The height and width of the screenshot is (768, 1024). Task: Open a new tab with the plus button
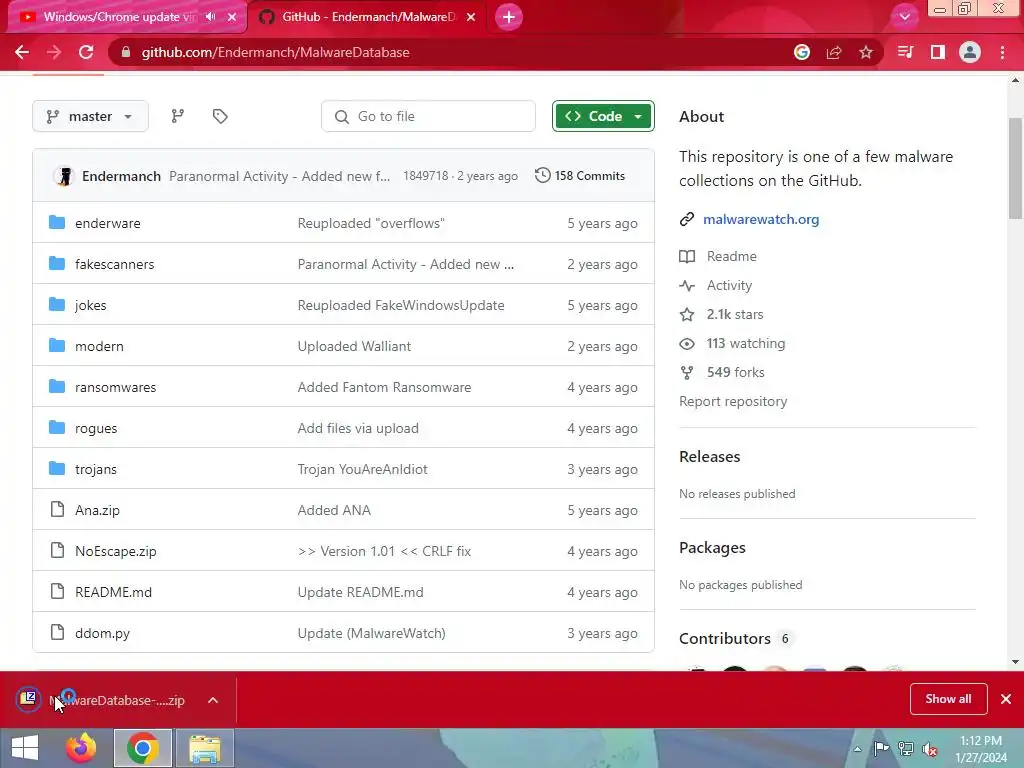509,17
